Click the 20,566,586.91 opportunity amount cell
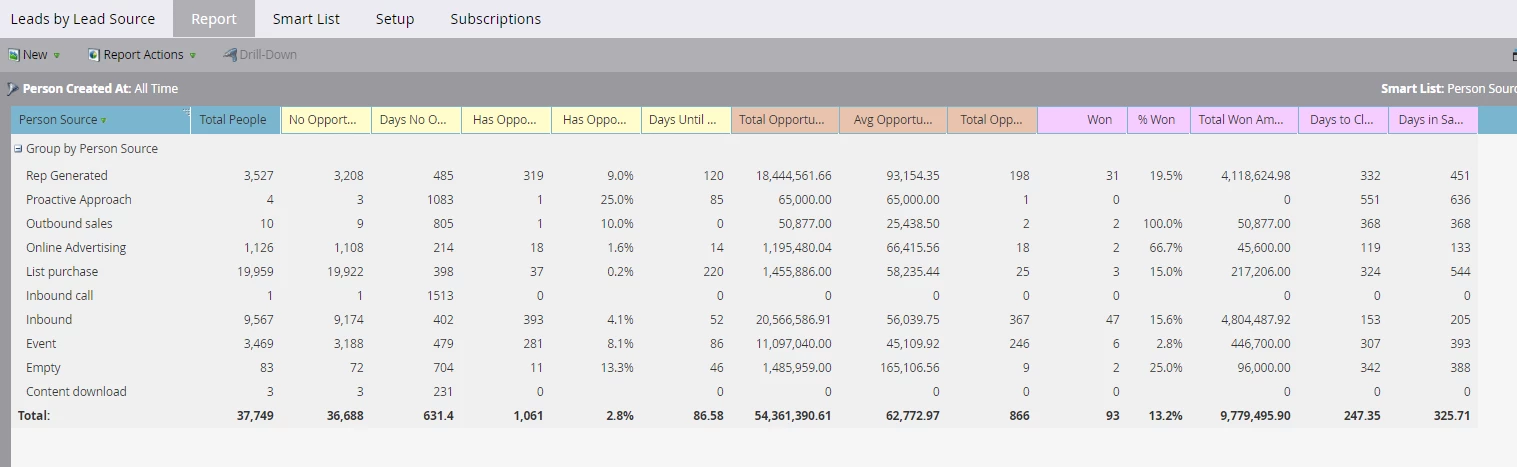The width and height of the screenshot is (1517, 467). 793,320
